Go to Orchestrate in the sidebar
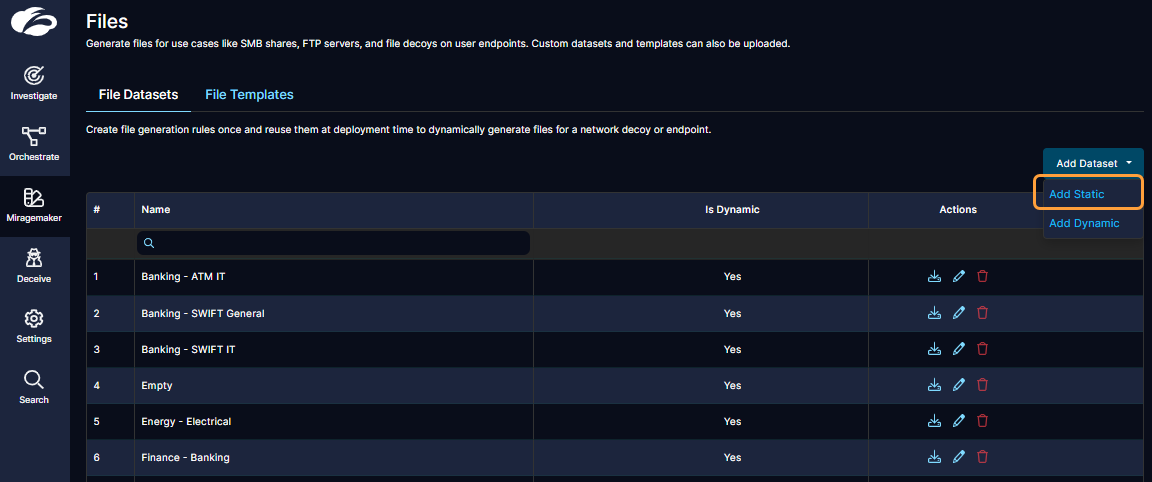 coord(34,137)
